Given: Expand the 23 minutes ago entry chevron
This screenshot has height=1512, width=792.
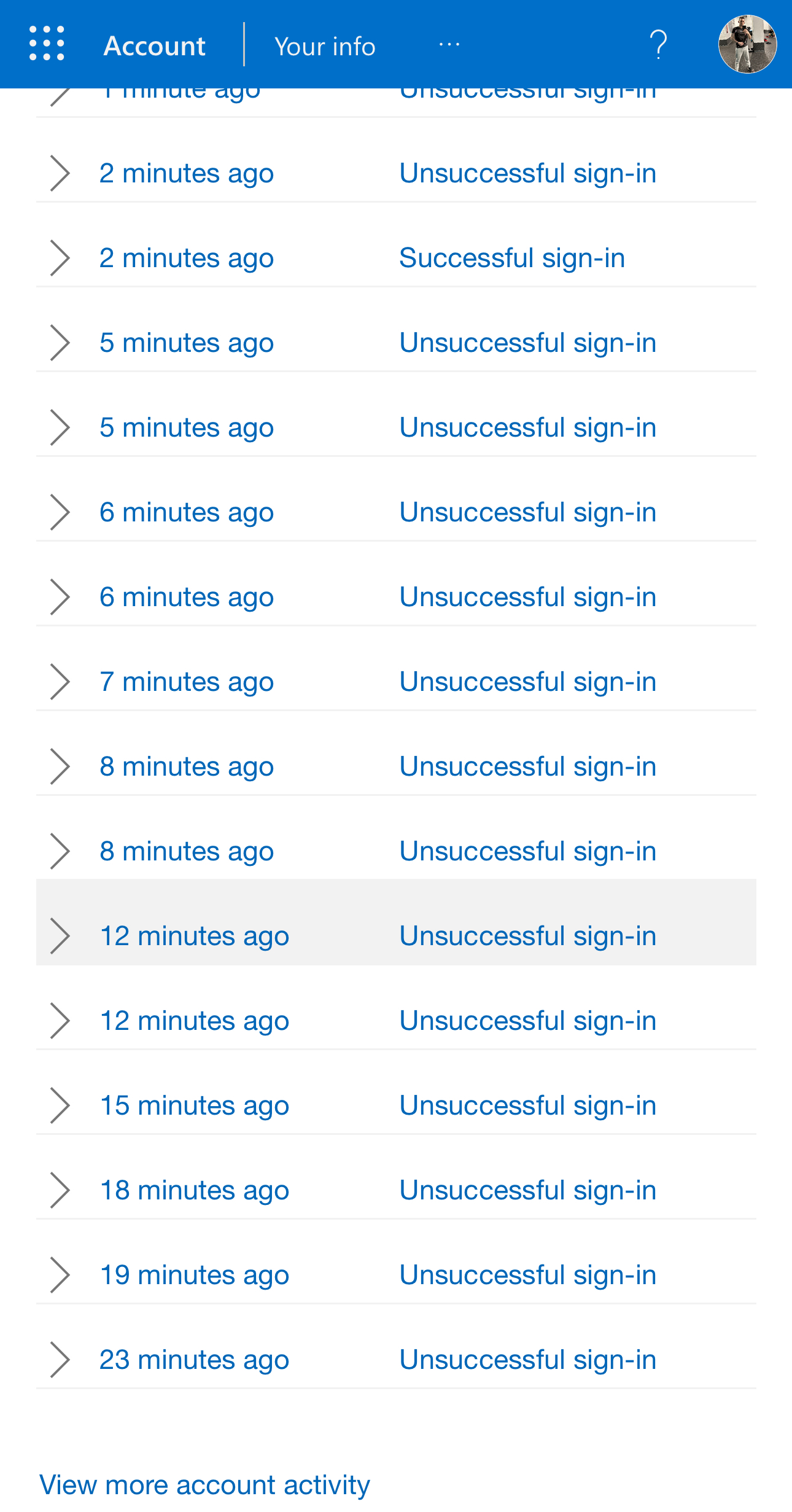Looking at the screenshot, I should pos(60,1360).
